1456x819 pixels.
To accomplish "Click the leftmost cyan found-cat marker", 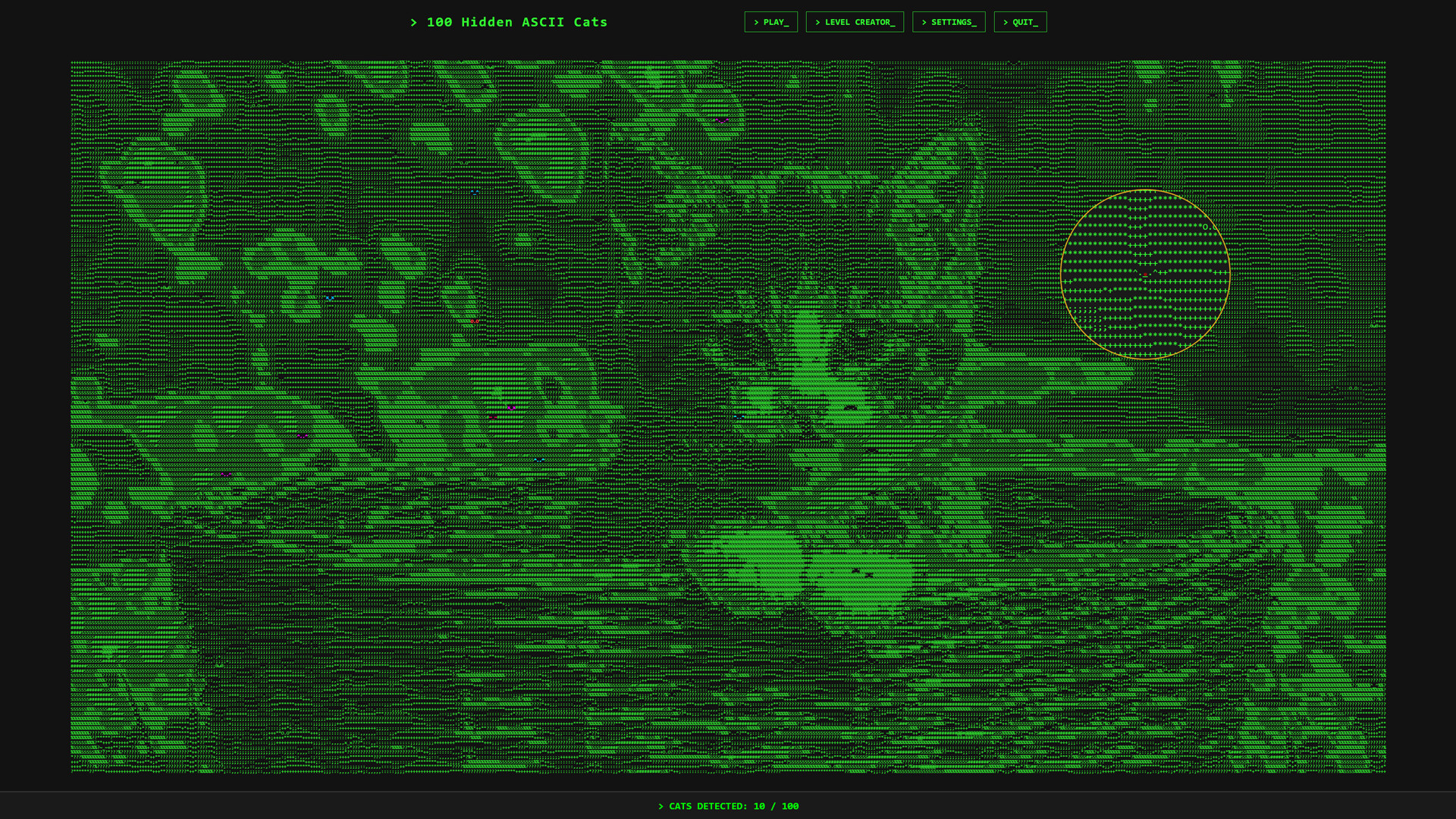I will click(x=330, y=298).
